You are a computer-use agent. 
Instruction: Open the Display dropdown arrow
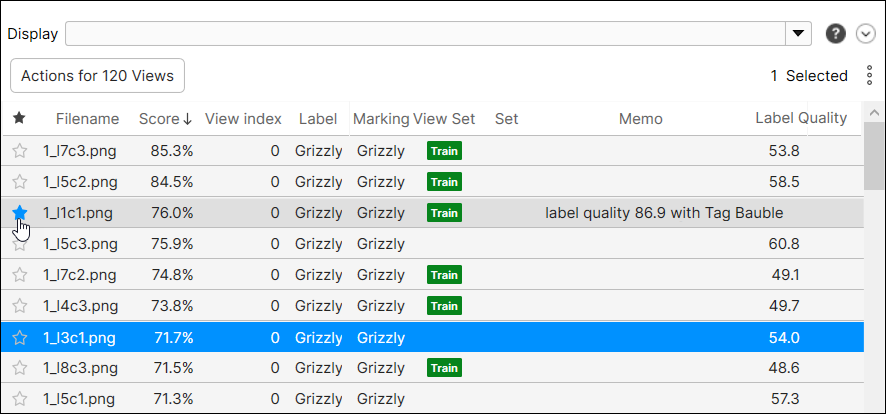tap(798, 34)
